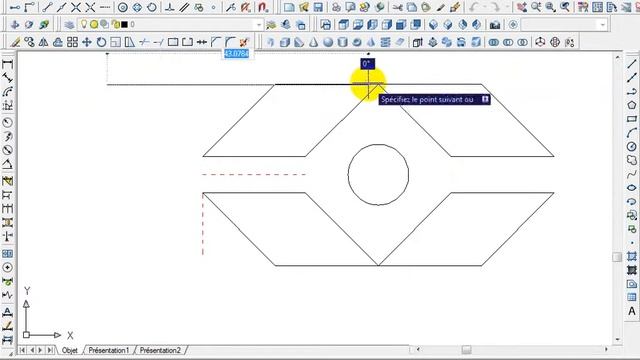
Task: Select the Scale tool
Action: [116, 42]
